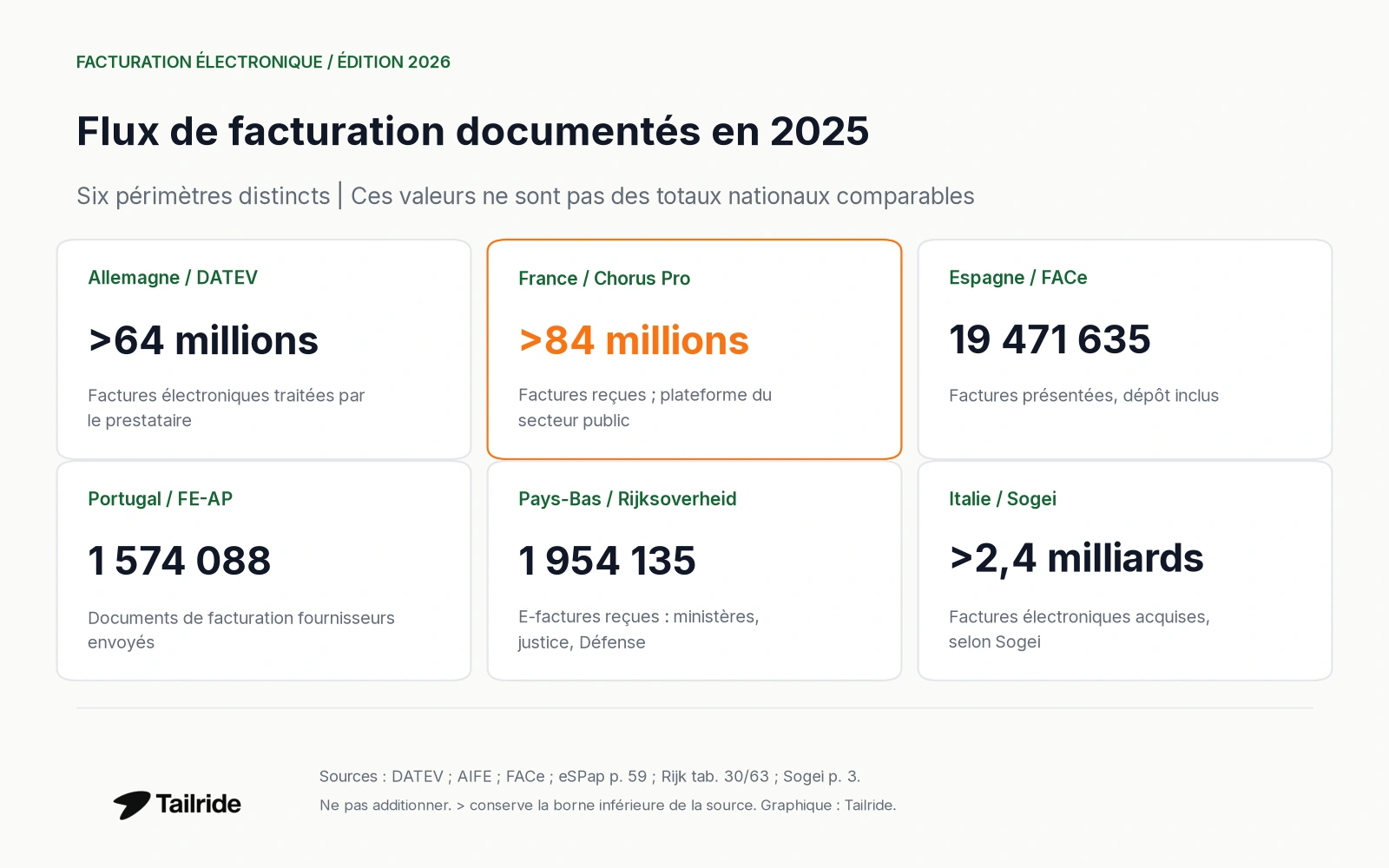
Task: Select the 'Portugal / FE-AP' heading
Action: pos(161,499)
